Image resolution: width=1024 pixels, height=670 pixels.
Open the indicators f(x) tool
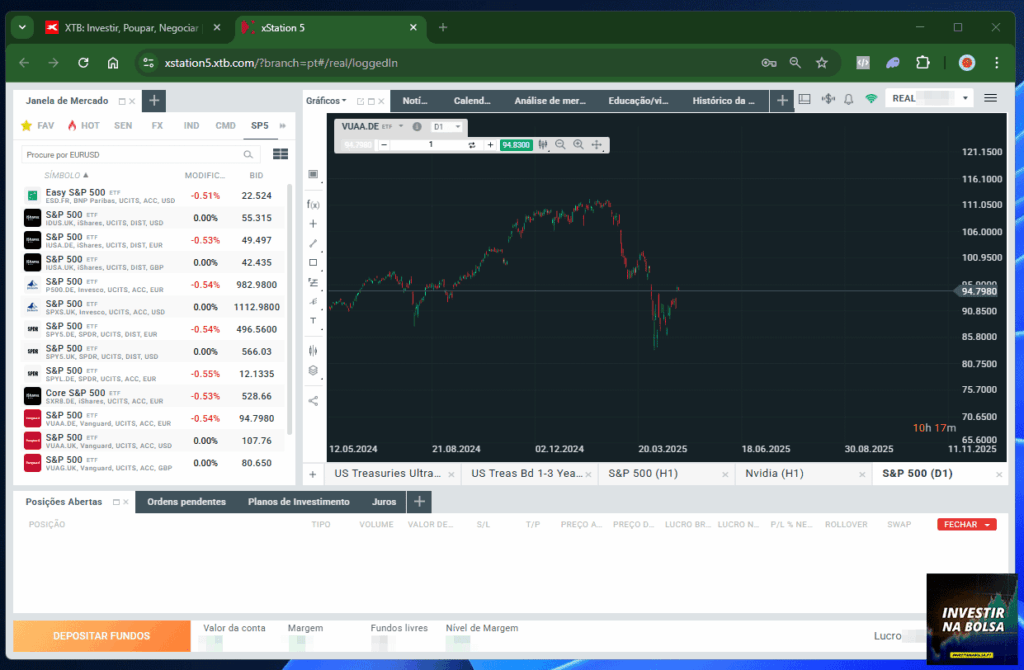click(x=313, y=204)
